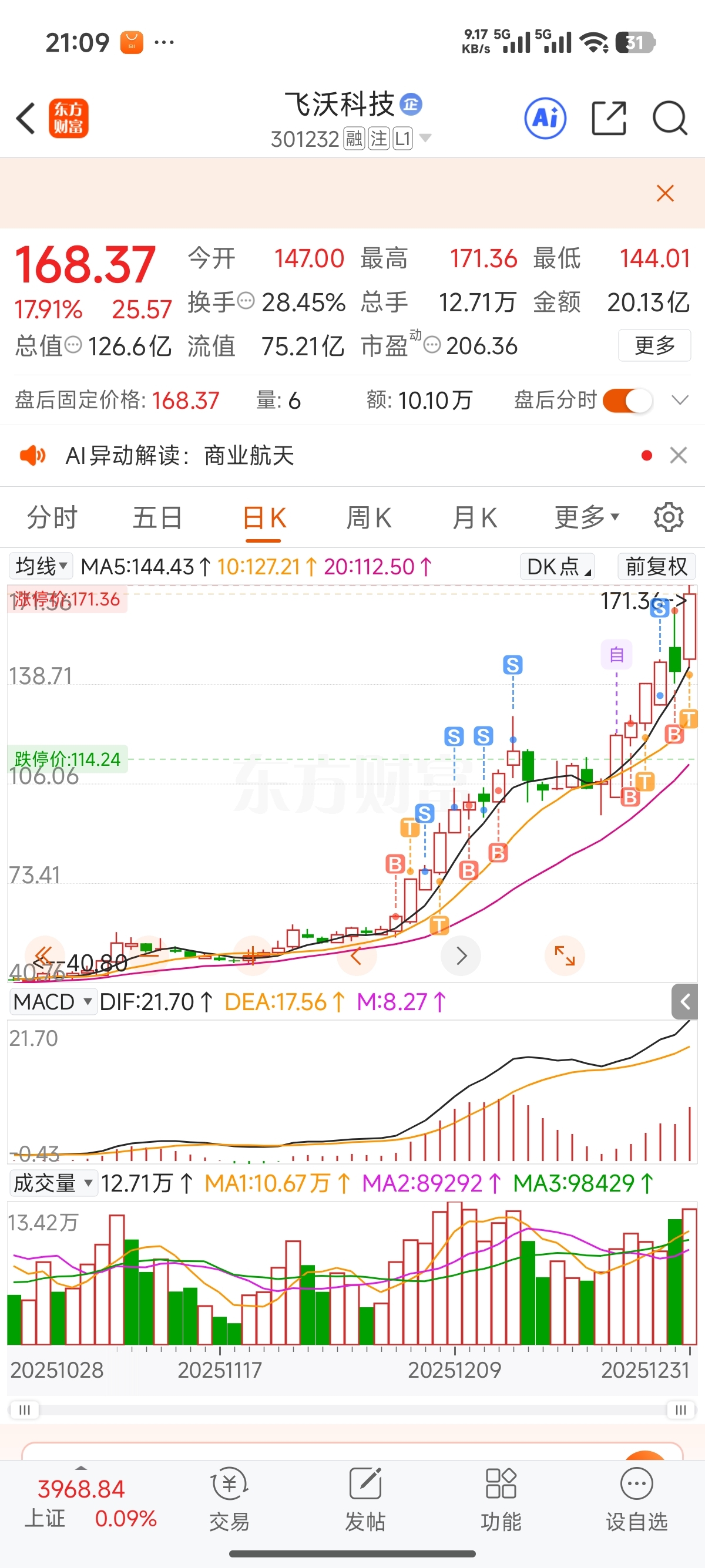Tap the enterprise 企 badge beside 飞沃科技
Viewport: 705px width, 1568px height.
[411, 104]
